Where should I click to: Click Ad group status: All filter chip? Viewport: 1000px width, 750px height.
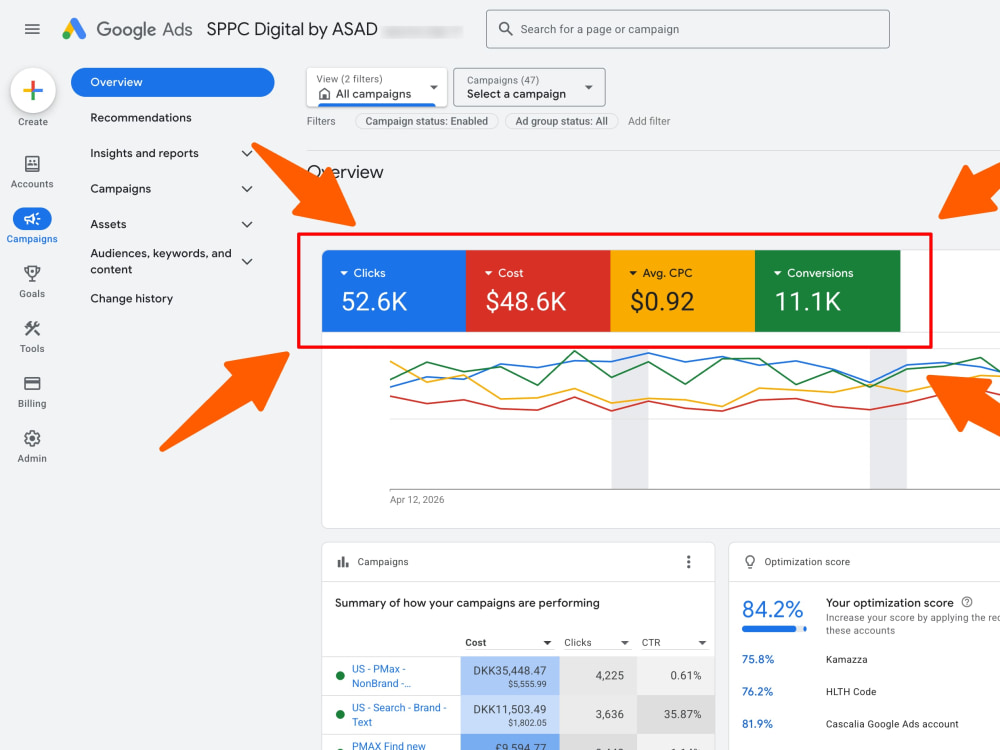click(561, 121)
